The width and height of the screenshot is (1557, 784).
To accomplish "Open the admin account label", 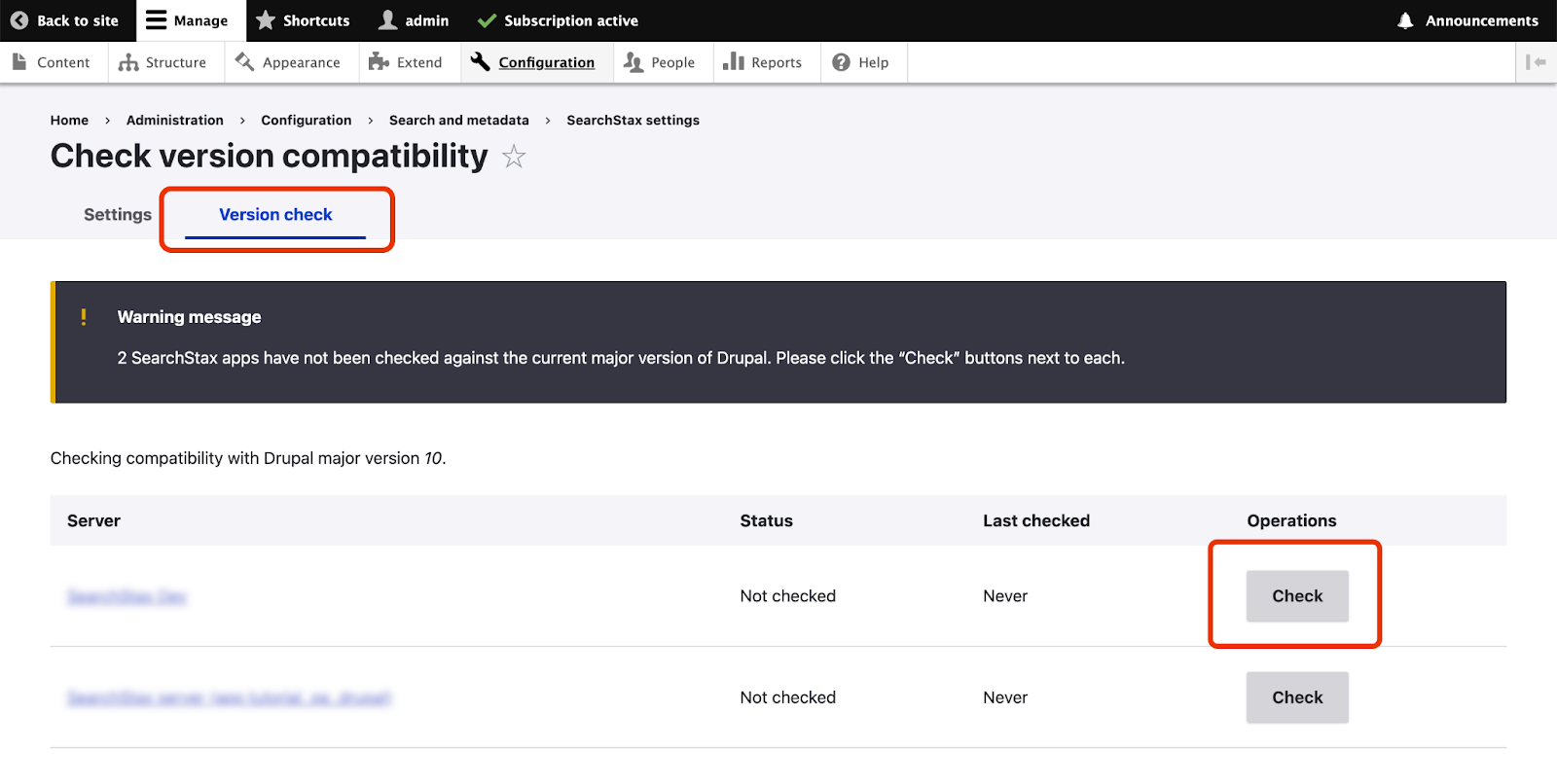I will tap(427, 20).
